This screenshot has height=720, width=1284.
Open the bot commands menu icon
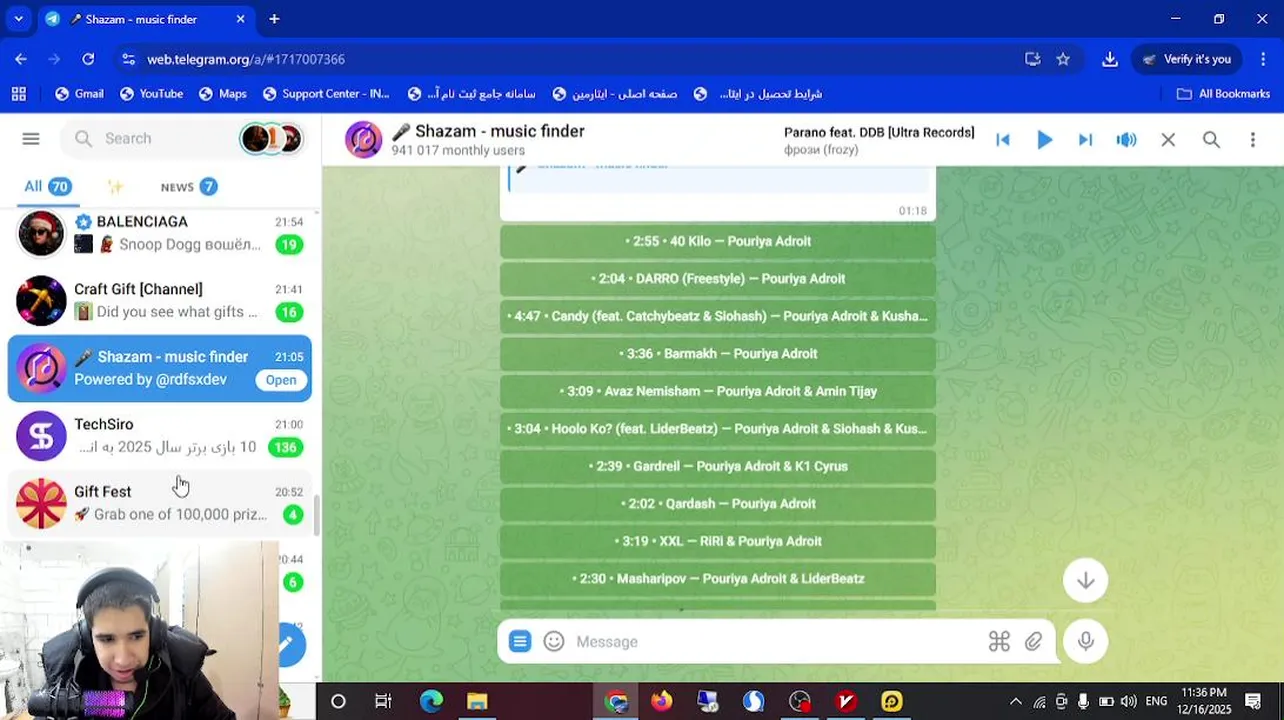click(520, 642)
